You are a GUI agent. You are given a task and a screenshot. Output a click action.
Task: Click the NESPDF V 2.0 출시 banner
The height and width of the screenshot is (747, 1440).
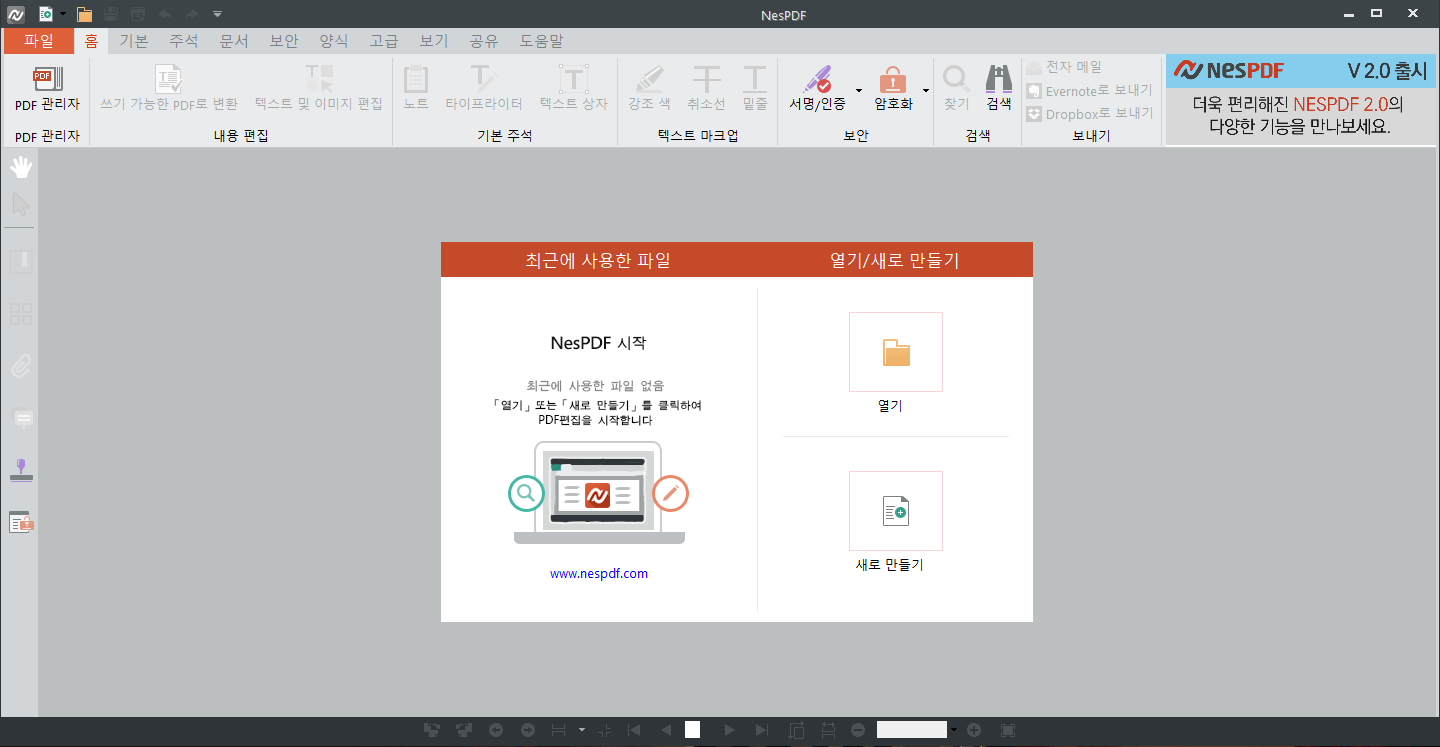(1300, 100)
